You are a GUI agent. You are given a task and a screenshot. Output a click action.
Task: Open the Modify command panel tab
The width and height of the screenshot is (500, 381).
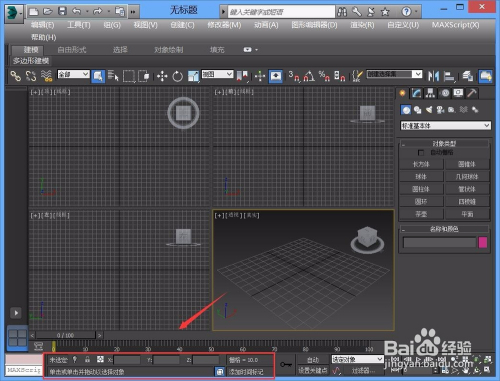click(416, 93)
